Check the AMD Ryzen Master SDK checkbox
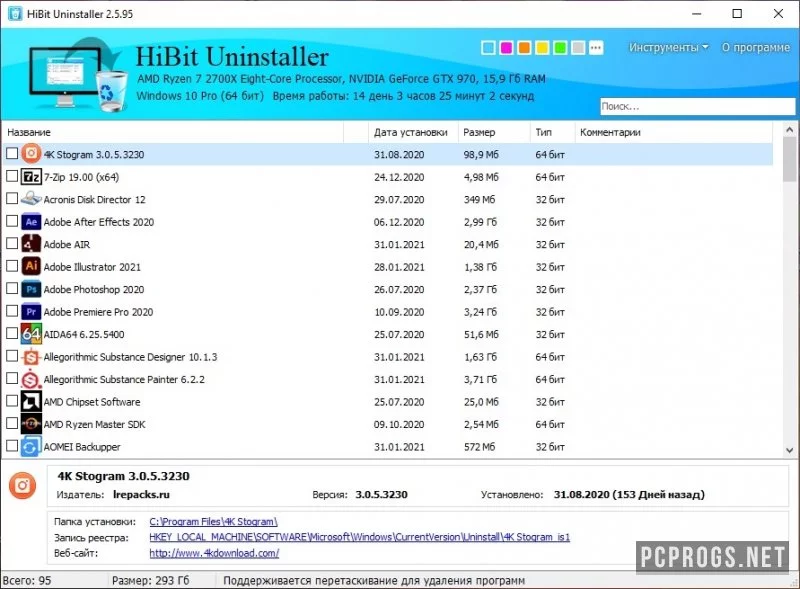 [12, 423]
